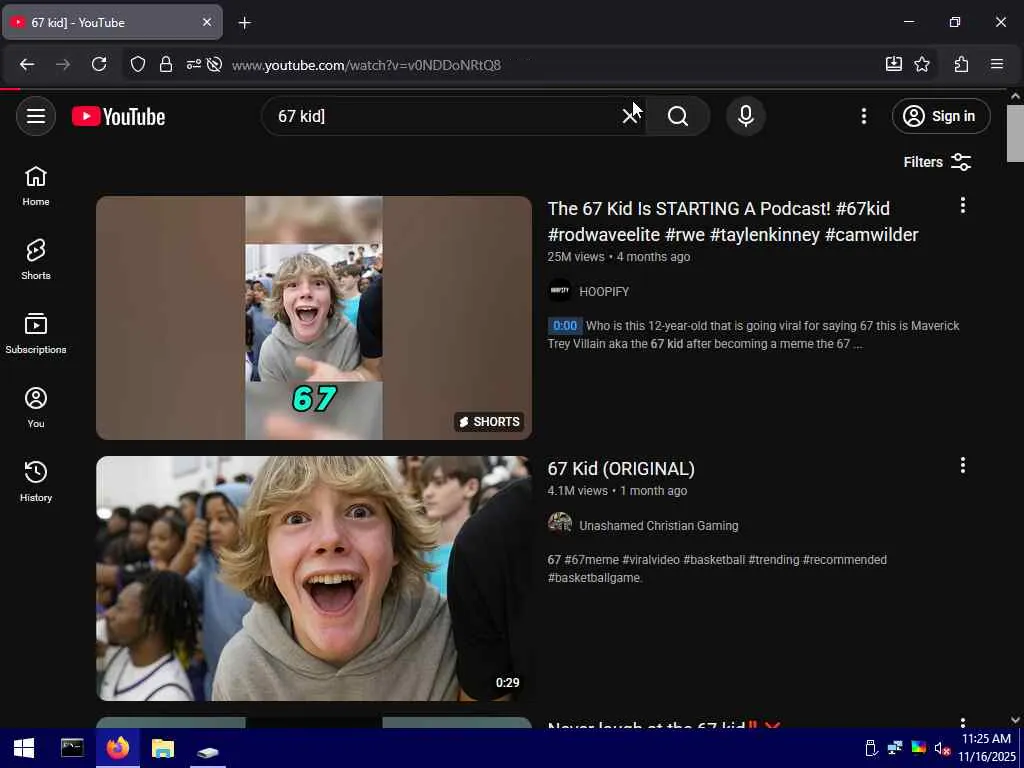This screenshot has height=768, width=1024.
Task: Jump to the 0:00 timestamp chip
Action: click(565, 326)
